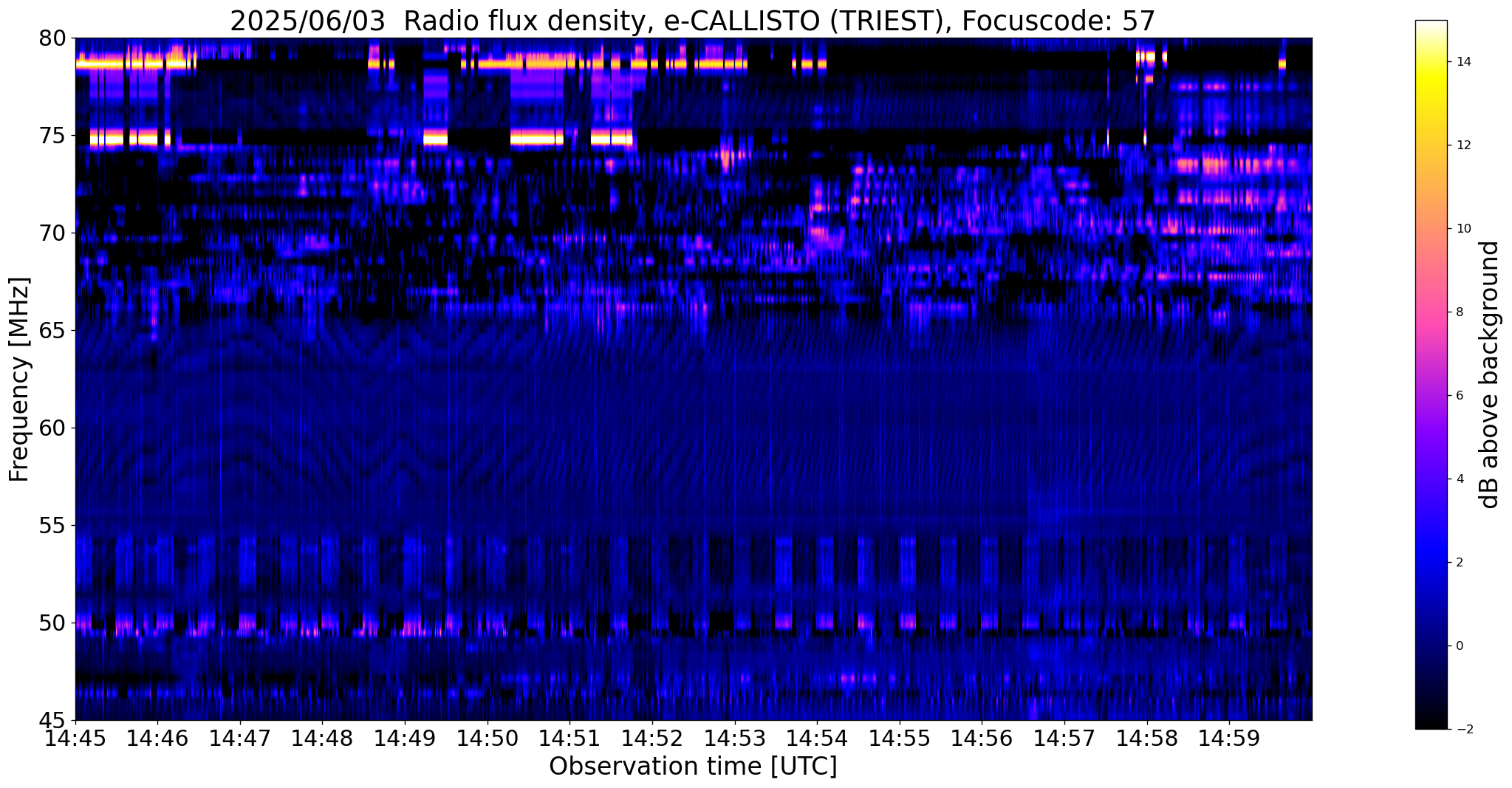Click the colorbar tick label 4
Image resolution: width=1512 pixels, height=788 pixels.
coord(1459,479)
